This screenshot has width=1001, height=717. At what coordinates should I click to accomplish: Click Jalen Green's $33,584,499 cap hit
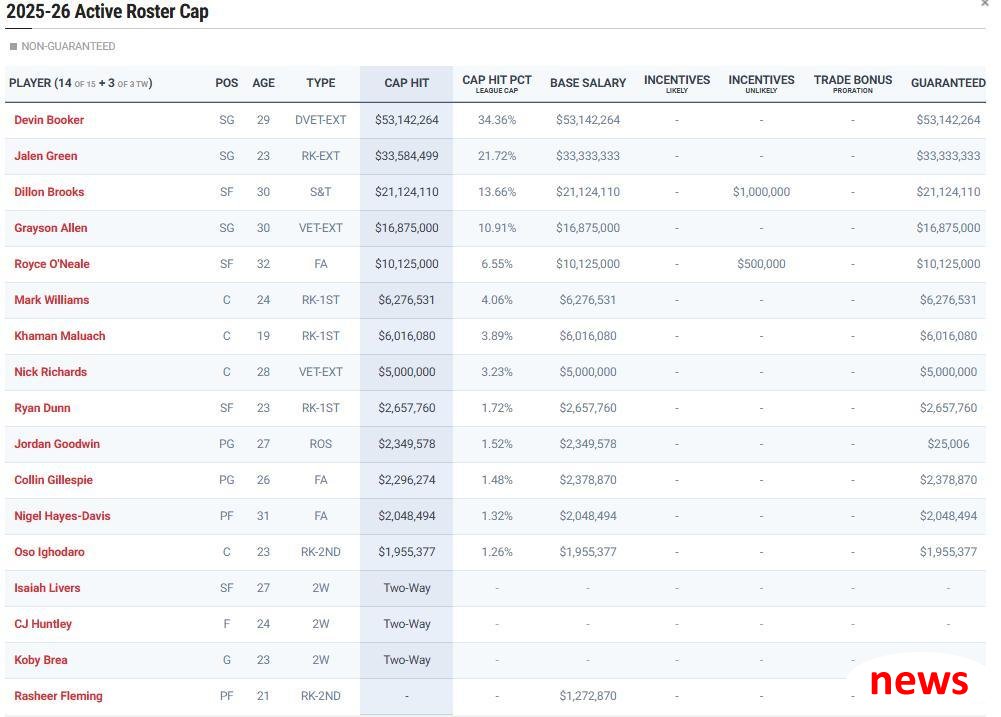pos(407,156)
